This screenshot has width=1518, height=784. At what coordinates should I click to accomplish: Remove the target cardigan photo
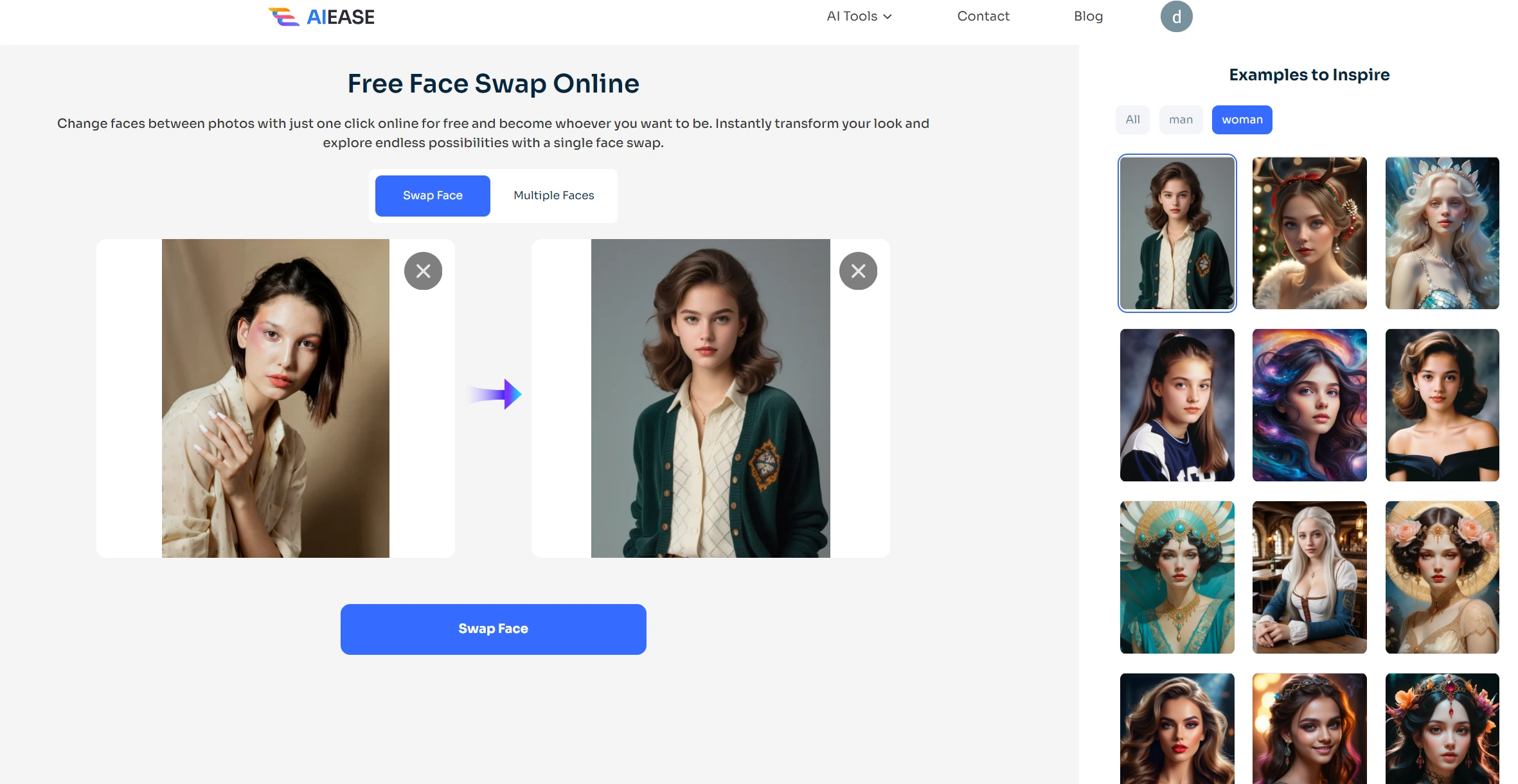[858, 271]
